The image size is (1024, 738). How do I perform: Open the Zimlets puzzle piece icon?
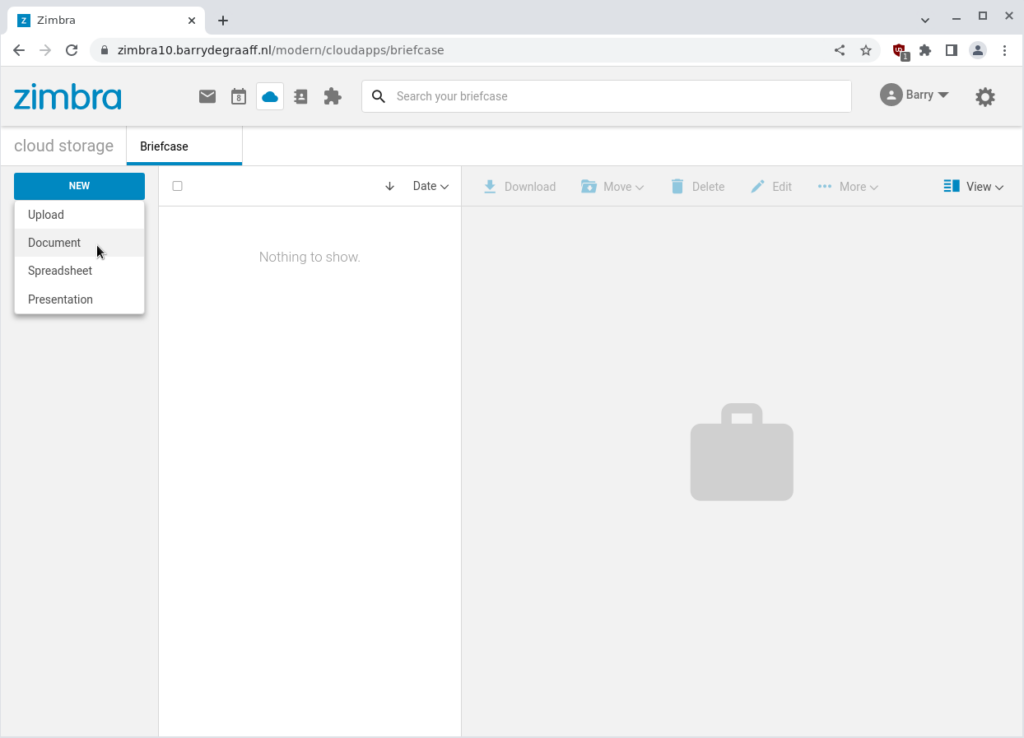point(332,97)
